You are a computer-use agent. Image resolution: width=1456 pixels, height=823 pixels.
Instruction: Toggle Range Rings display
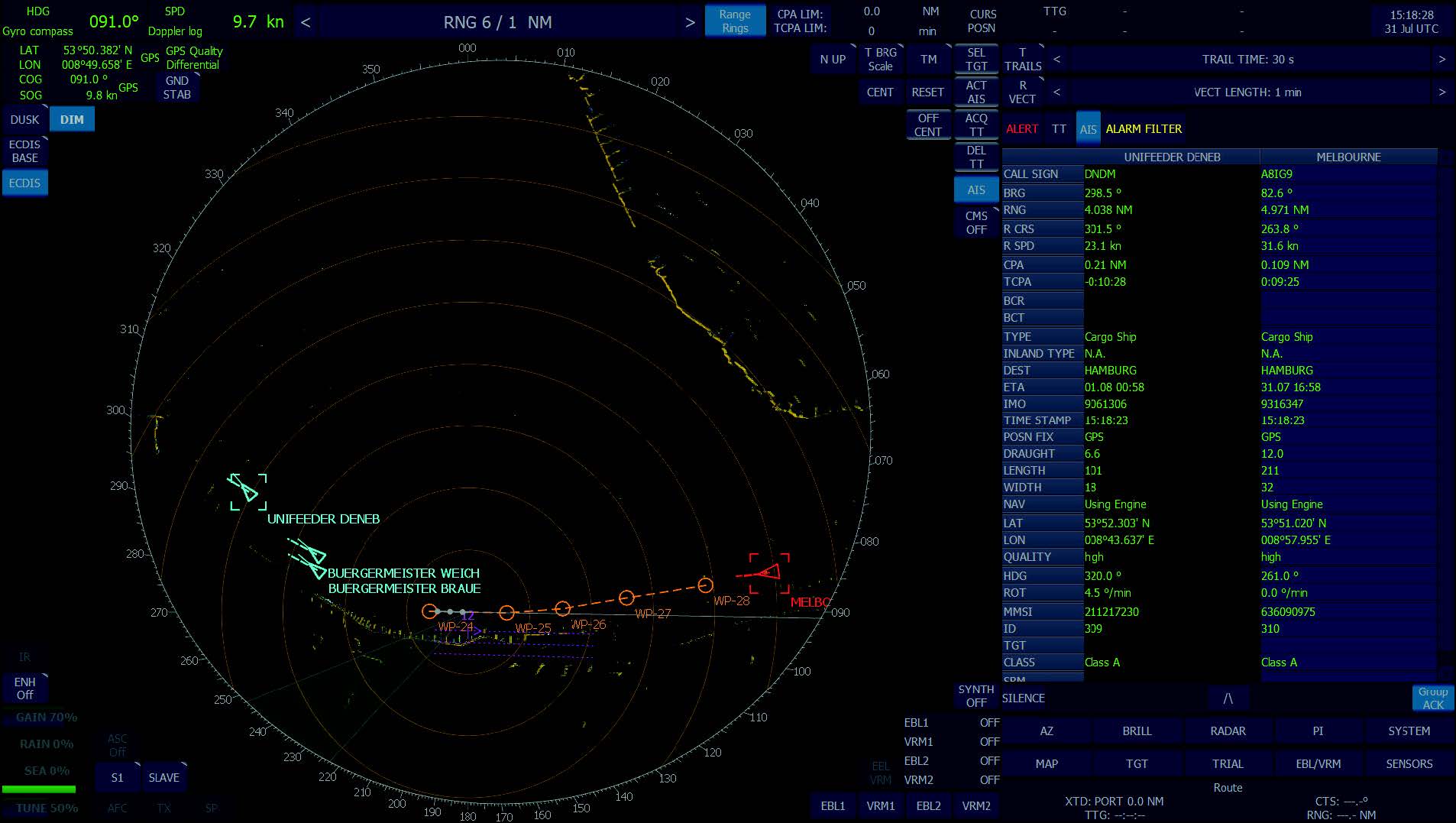click(x=735, y=21)
